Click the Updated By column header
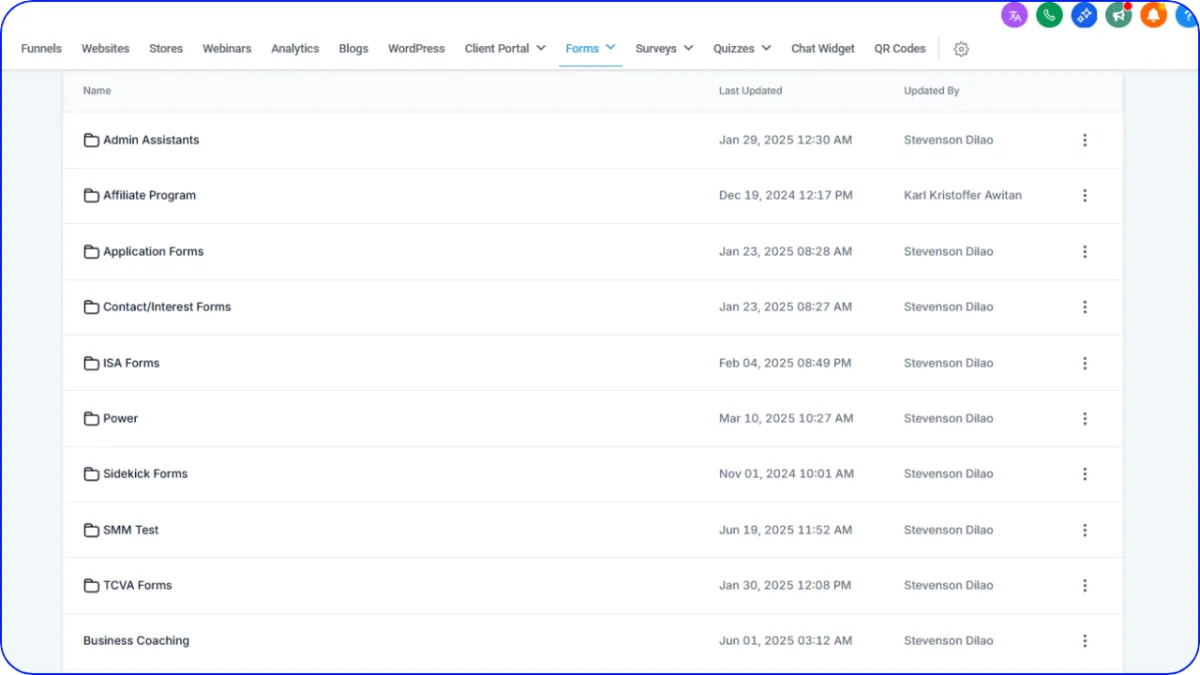The width and height of the screenshot is (1200, 675). pos(931,91)
